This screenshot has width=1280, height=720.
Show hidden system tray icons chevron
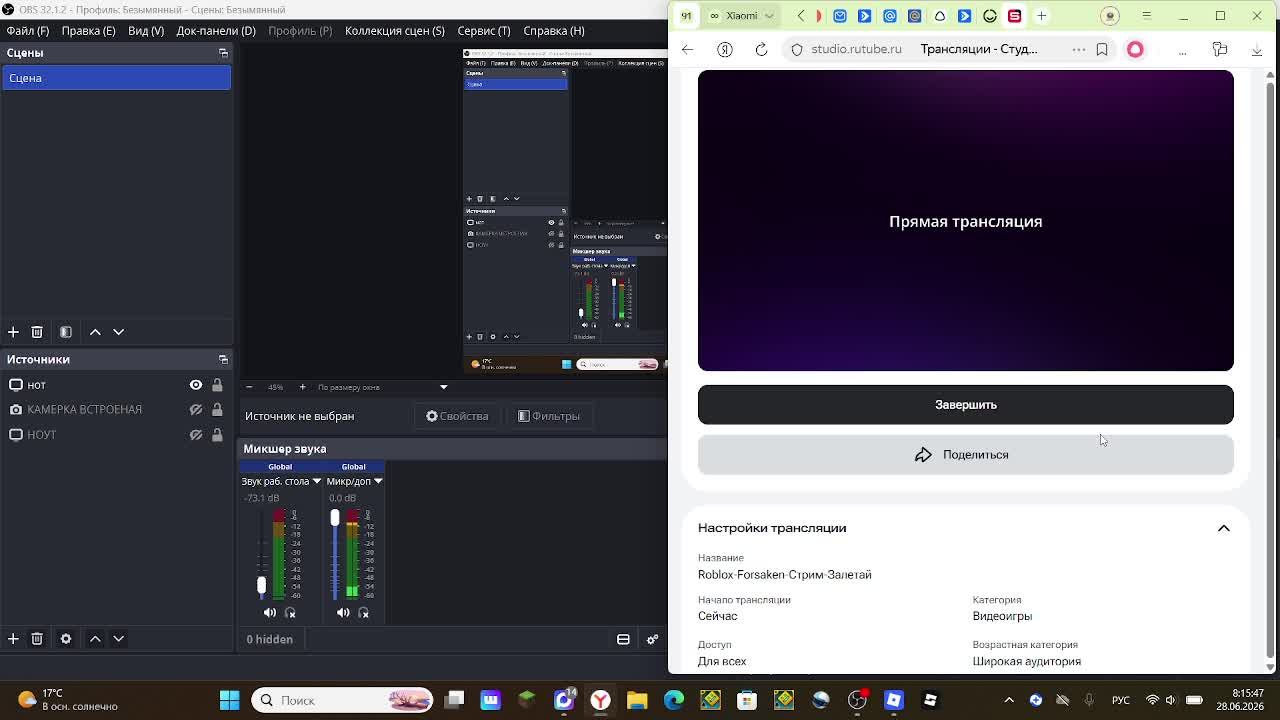1009,700
